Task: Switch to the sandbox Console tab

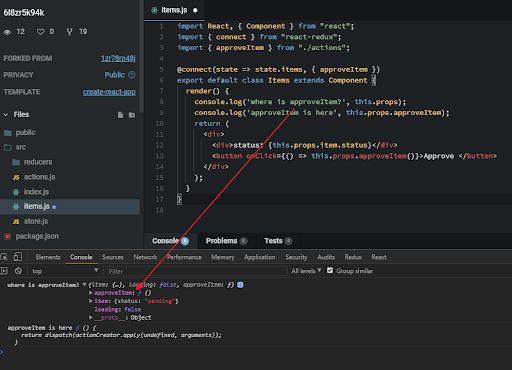Action: tap(170, 241)
